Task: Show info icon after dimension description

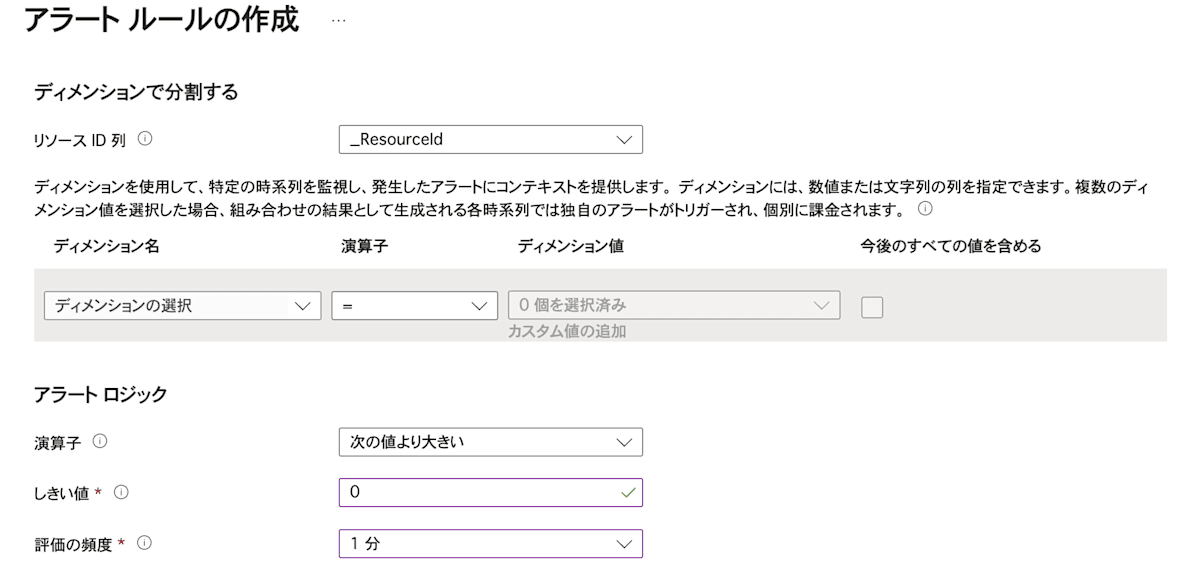Action: (925, 209)
